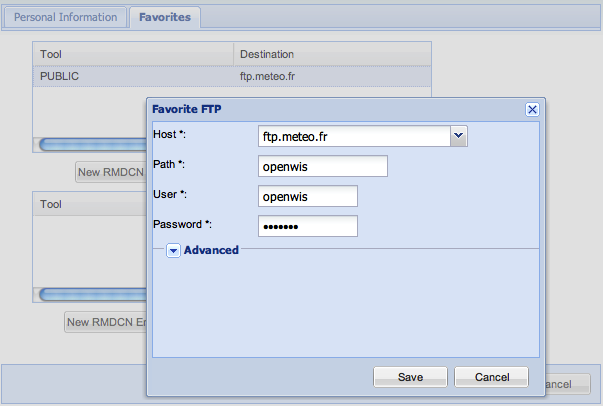Save the favorite FTP settings
Image resolution: width=603 pixels, height=406 pixels.
pos(410,377)
